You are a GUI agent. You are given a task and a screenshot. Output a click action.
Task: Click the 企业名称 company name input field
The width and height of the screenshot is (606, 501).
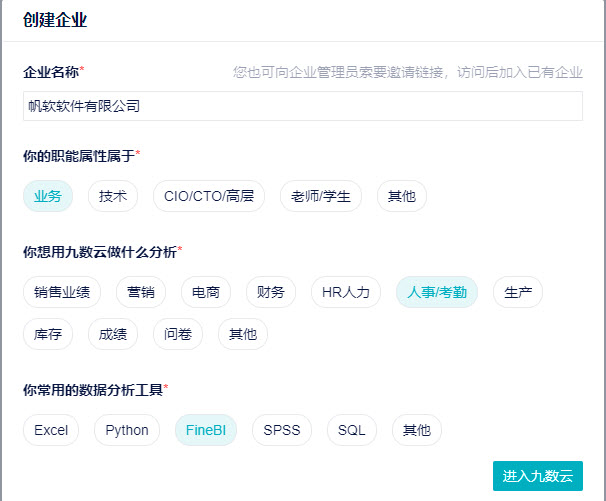tap(303, 106)
